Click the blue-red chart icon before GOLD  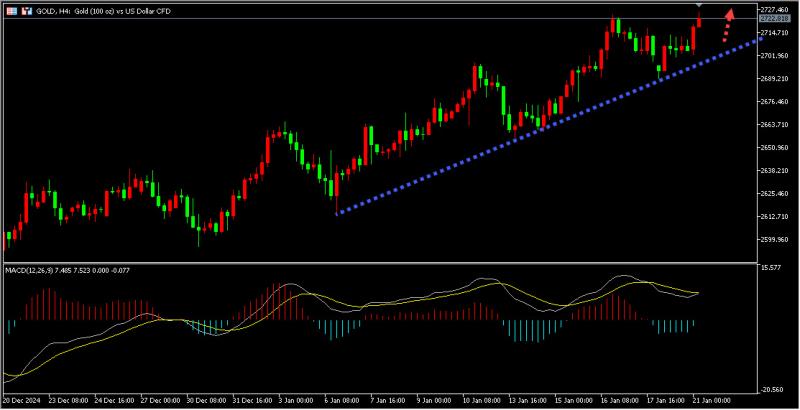(25, 10)
